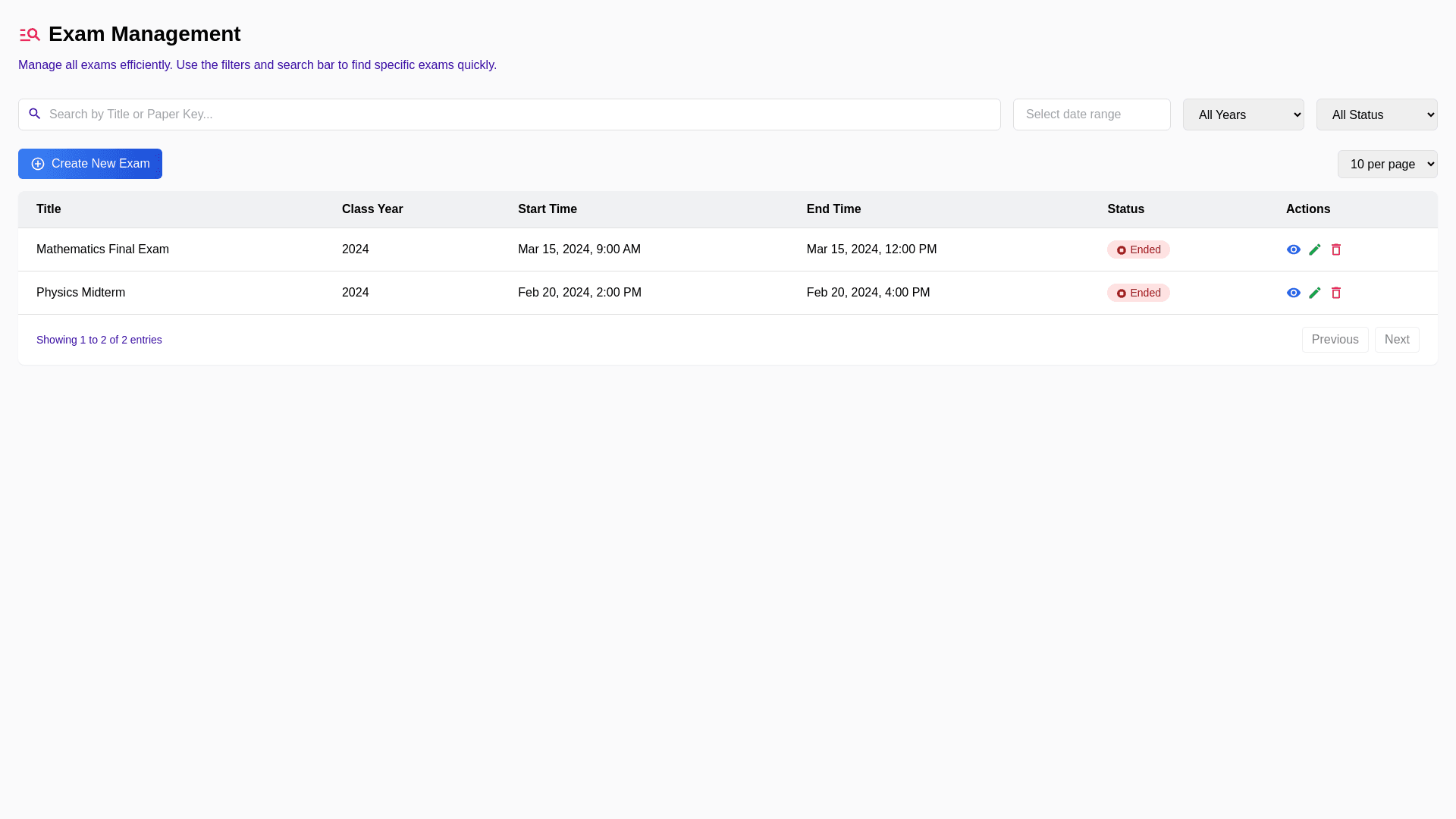Expand the 10 per page selector
Viewport: 1456px width, 819px height.
pyautogui.click(x=1387, y=164)
